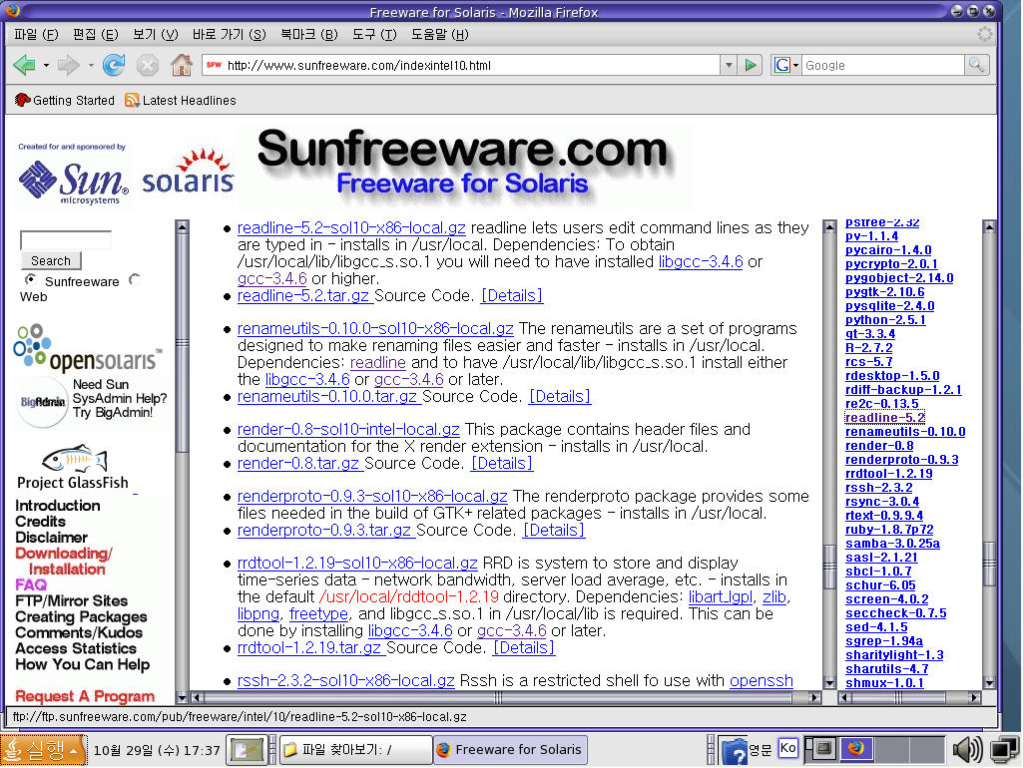Click the openssh link in rssh description
This screenshot has height=768, width=1024.
coord(761,680)
